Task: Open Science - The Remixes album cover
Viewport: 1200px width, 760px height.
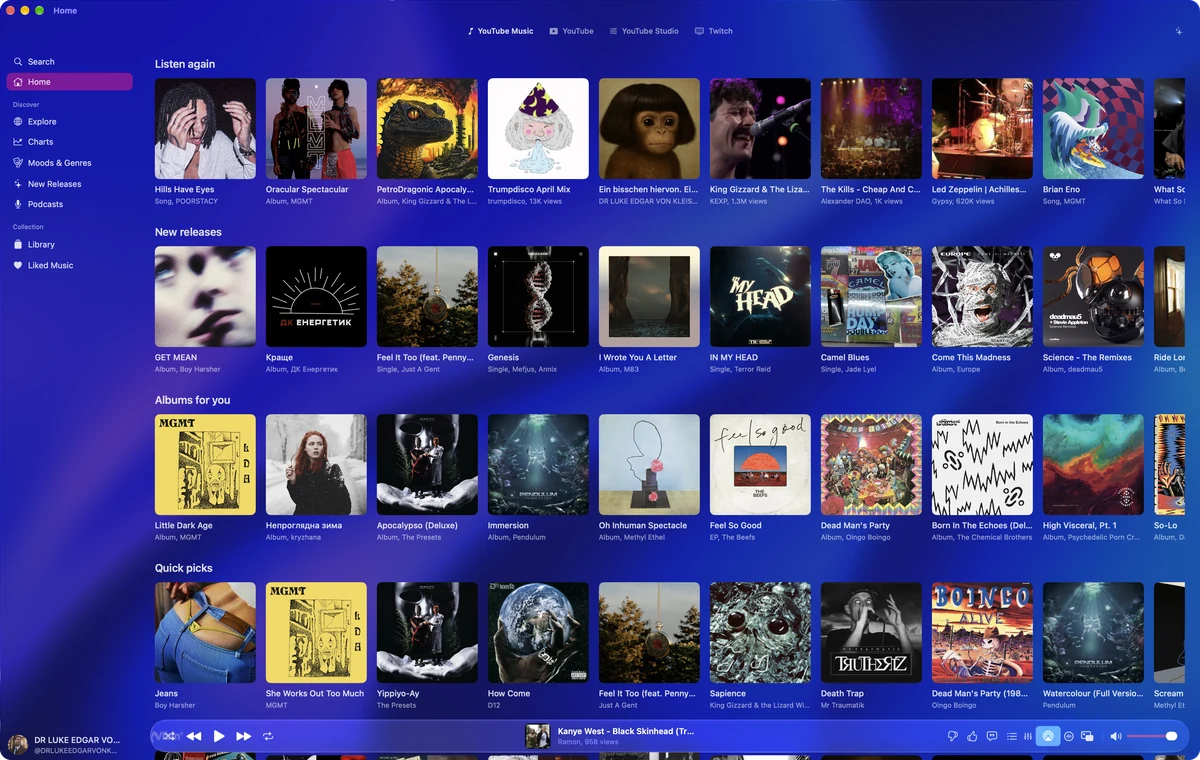Action: click(x=1093, y=297)
